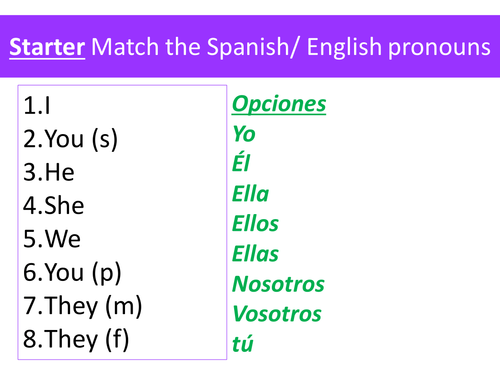Click list item 8. They (f)

(x=76, y=339)
